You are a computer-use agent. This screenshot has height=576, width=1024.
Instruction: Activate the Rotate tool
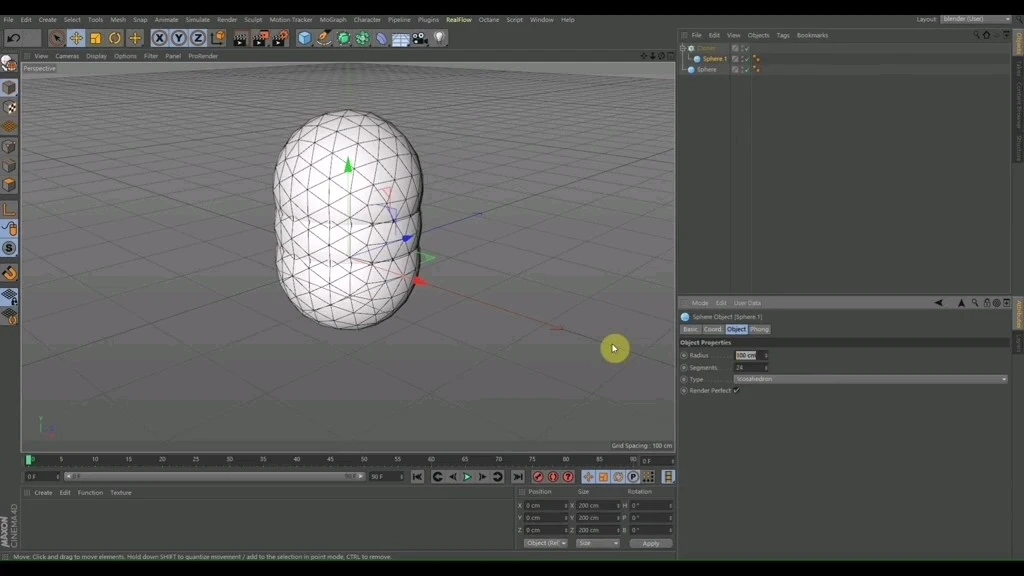(115, 38)
